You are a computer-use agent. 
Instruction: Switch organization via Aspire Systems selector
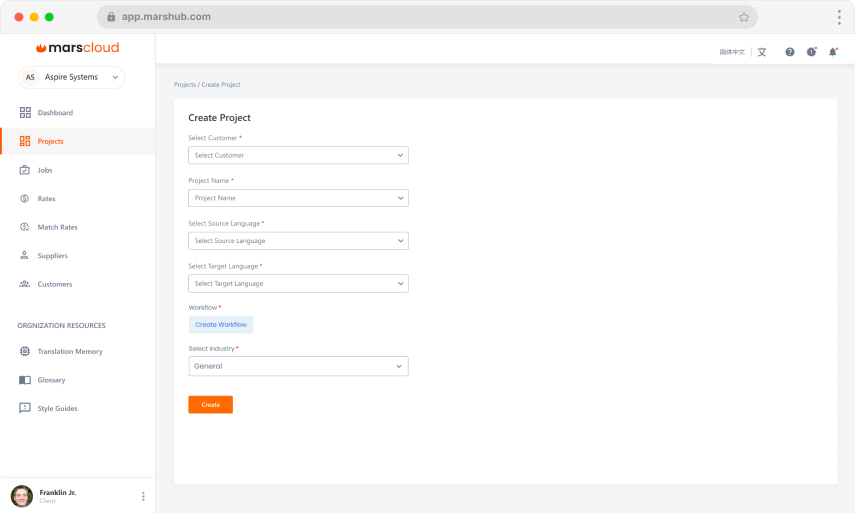point(72,77)
